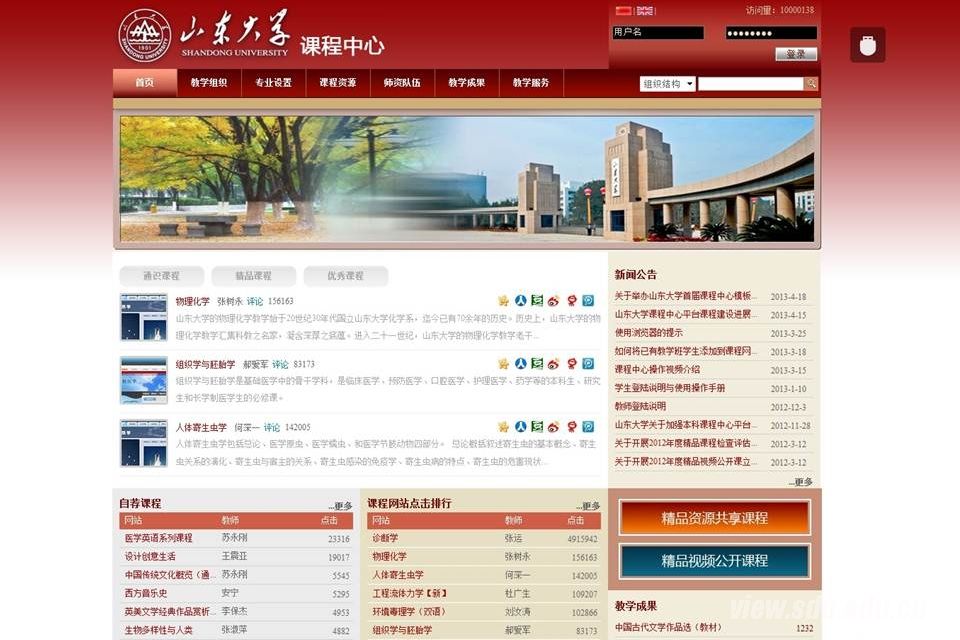960x640 pixels.
Task: Open the 精品资源共享课程 banner button
Action: [714, 518]
